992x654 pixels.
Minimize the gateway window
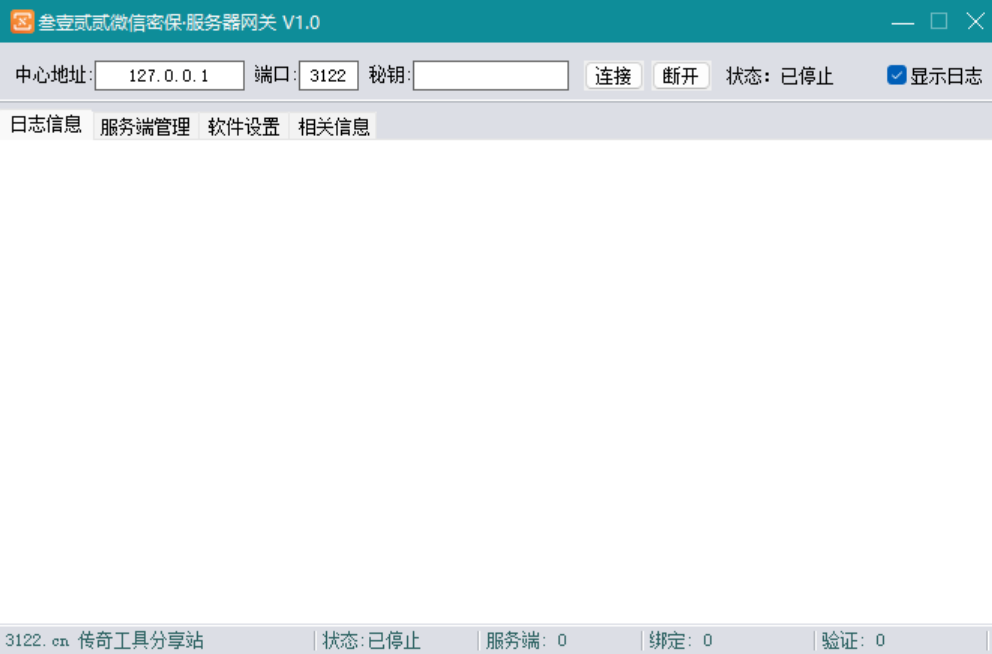point(903,22)
